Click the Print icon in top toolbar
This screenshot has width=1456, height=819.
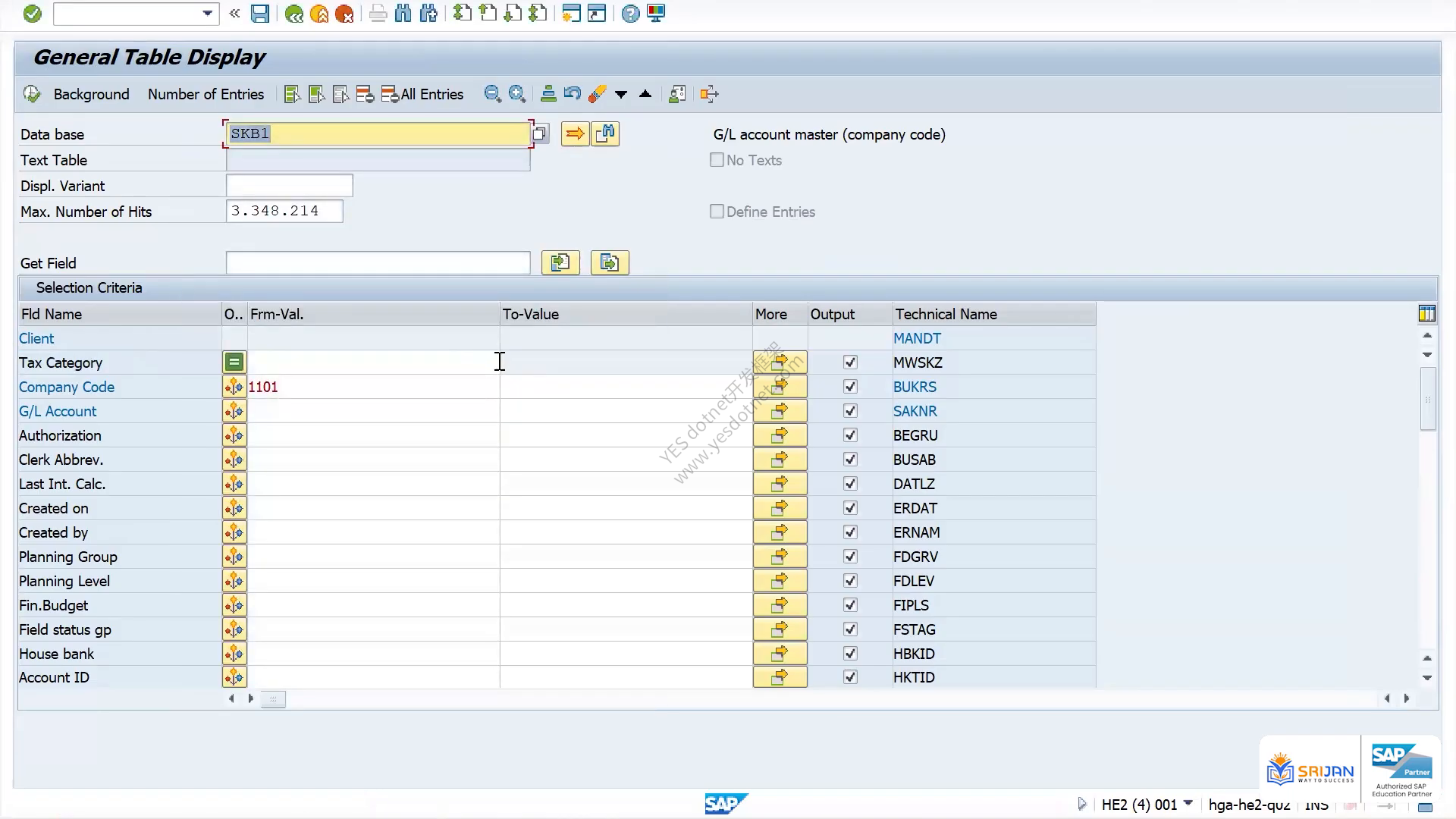(378, 14)
